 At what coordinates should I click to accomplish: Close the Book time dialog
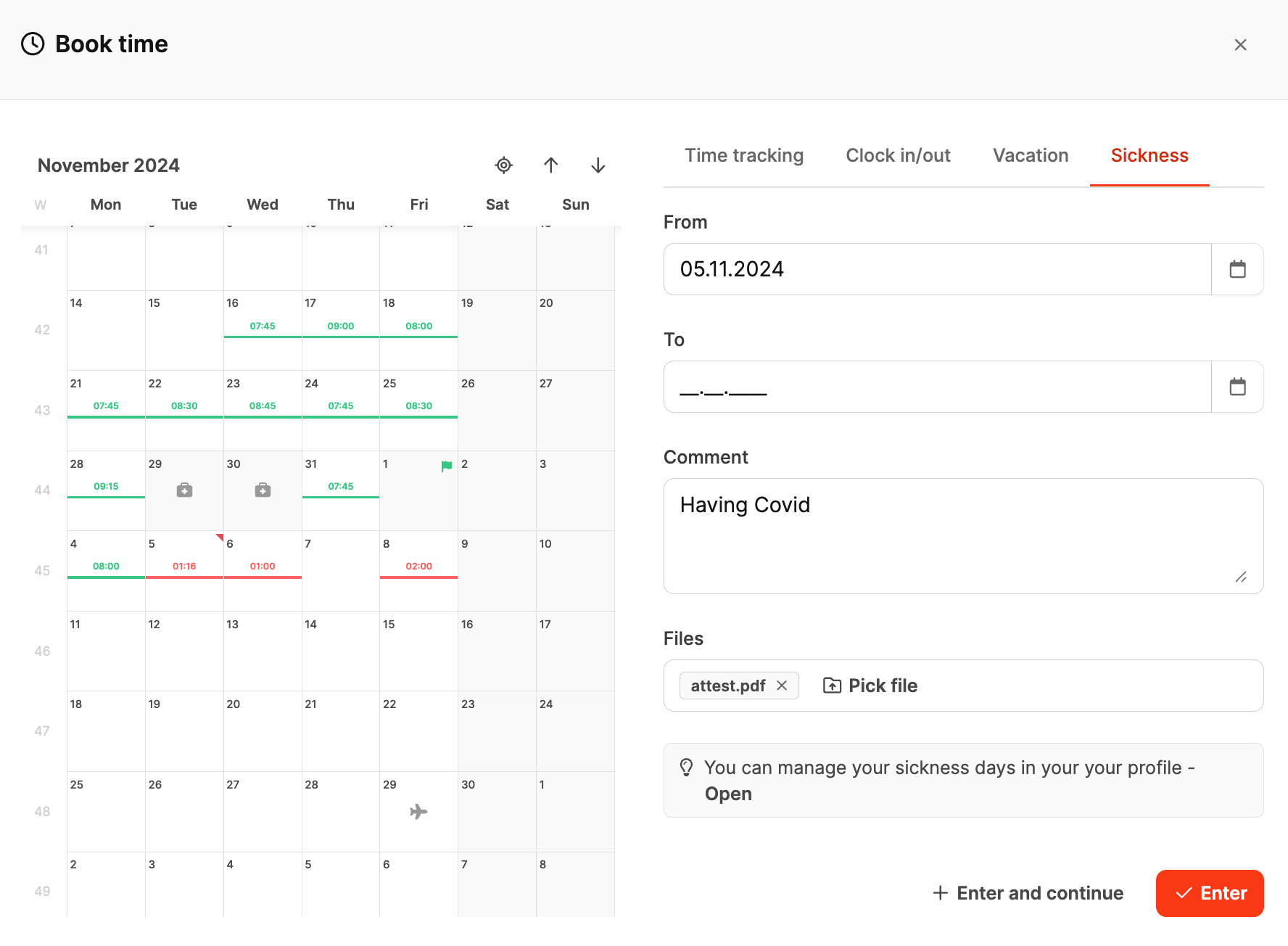(1240, 45)
